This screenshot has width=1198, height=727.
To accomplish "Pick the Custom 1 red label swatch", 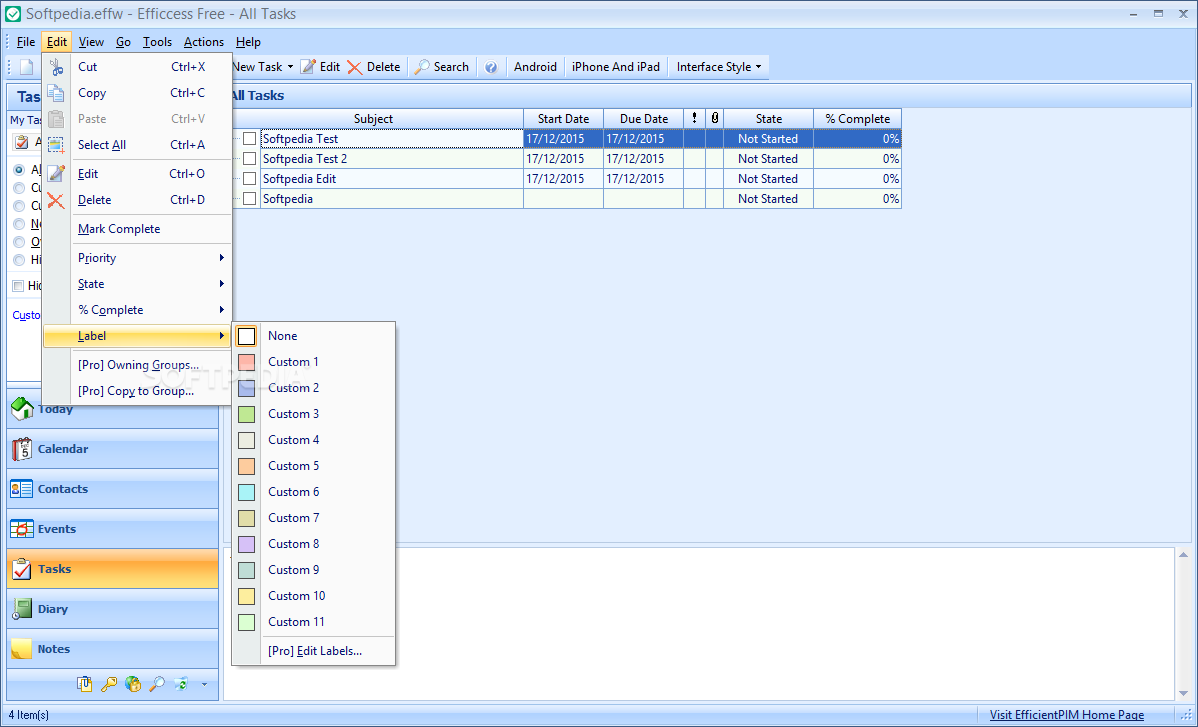I will 246,362.
